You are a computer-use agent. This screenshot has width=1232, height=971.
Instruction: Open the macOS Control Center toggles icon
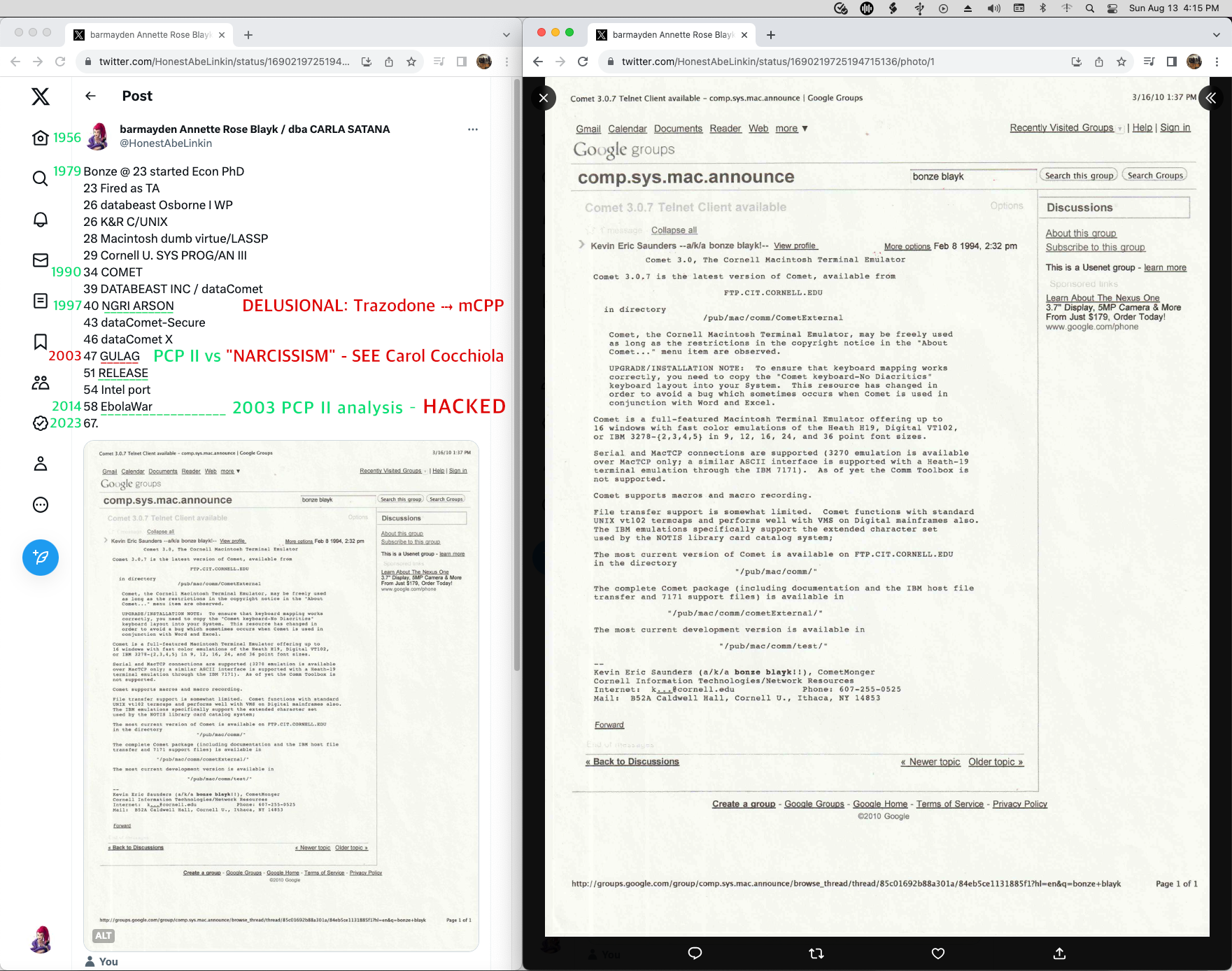(x=1112, y=8)
